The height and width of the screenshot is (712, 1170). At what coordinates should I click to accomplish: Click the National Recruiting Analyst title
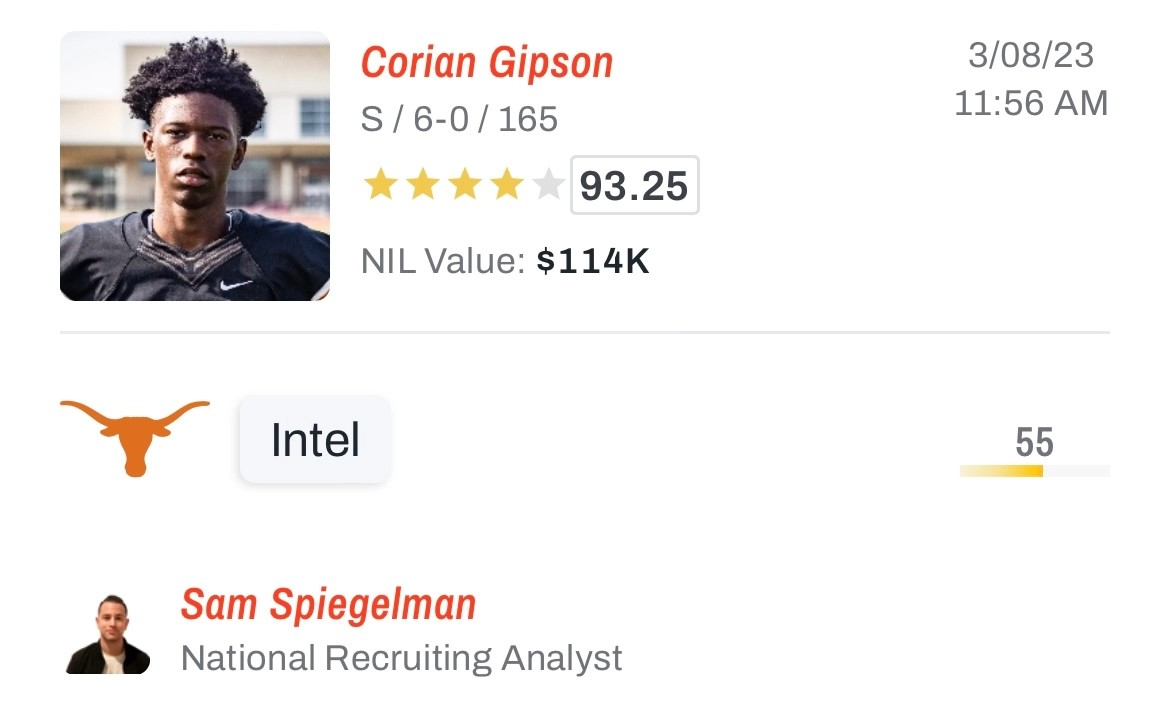coord(401,658)
